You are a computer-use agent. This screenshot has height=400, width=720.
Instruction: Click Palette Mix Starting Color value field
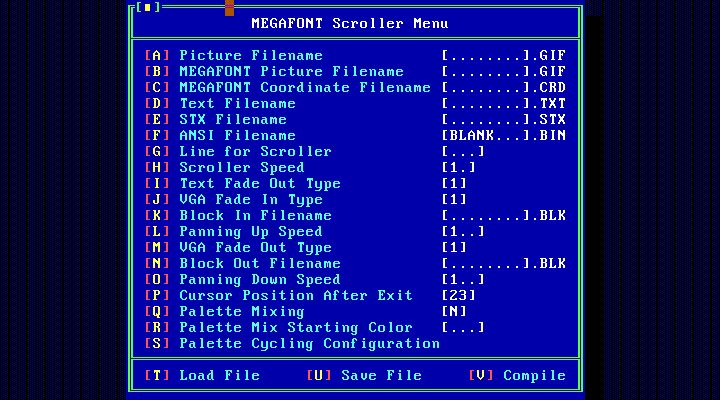pos(463,327)
